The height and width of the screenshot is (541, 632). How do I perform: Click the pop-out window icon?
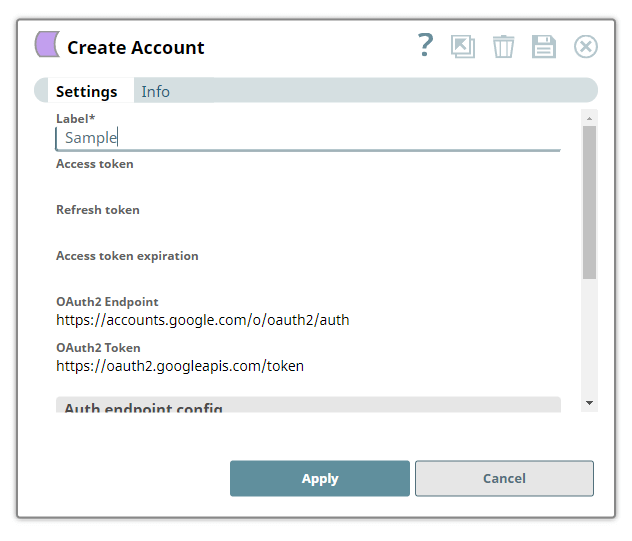click(463, 47)
